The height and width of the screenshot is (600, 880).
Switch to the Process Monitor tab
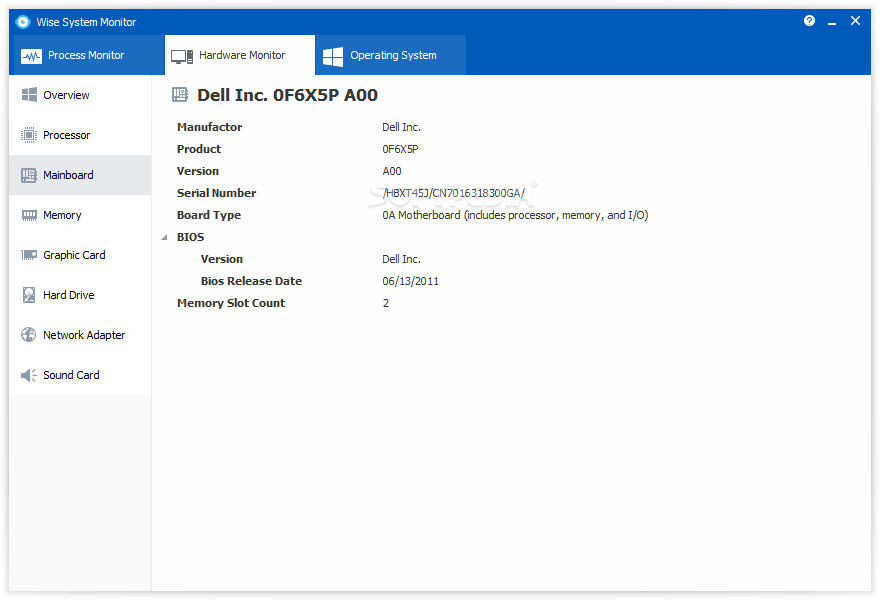[87, 55]
